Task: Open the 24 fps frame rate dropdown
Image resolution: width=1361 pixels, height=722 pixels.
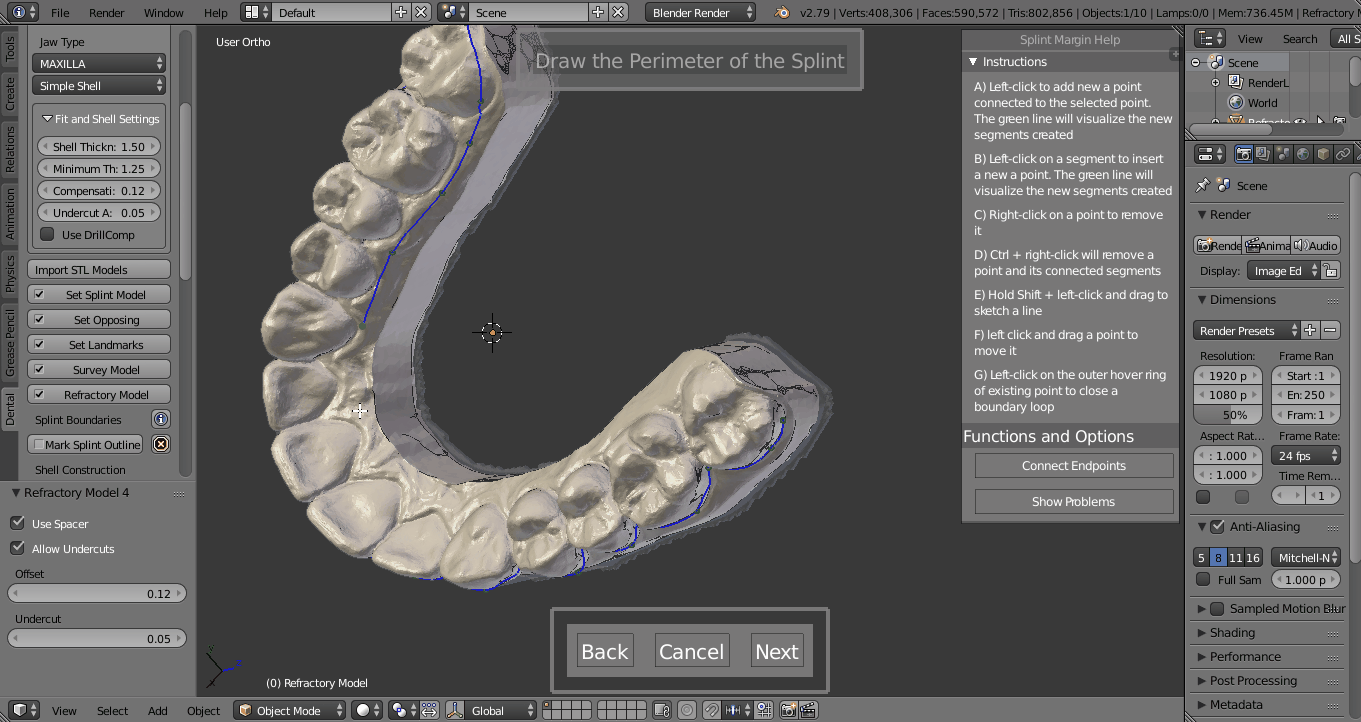Action: pos(1306,455)
